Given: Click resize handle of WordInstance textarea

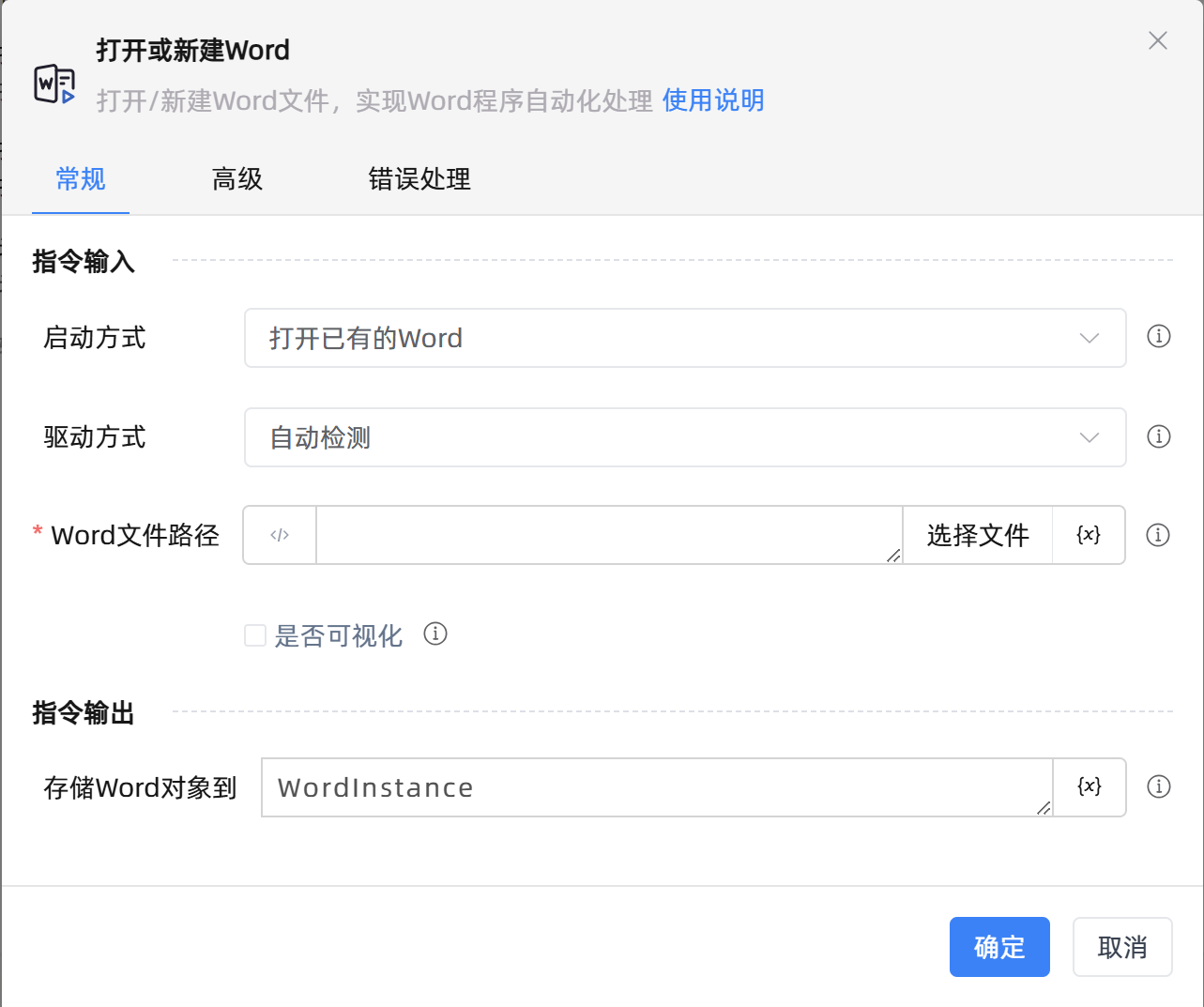Looking at the screenshot, I should point(1044,808).
